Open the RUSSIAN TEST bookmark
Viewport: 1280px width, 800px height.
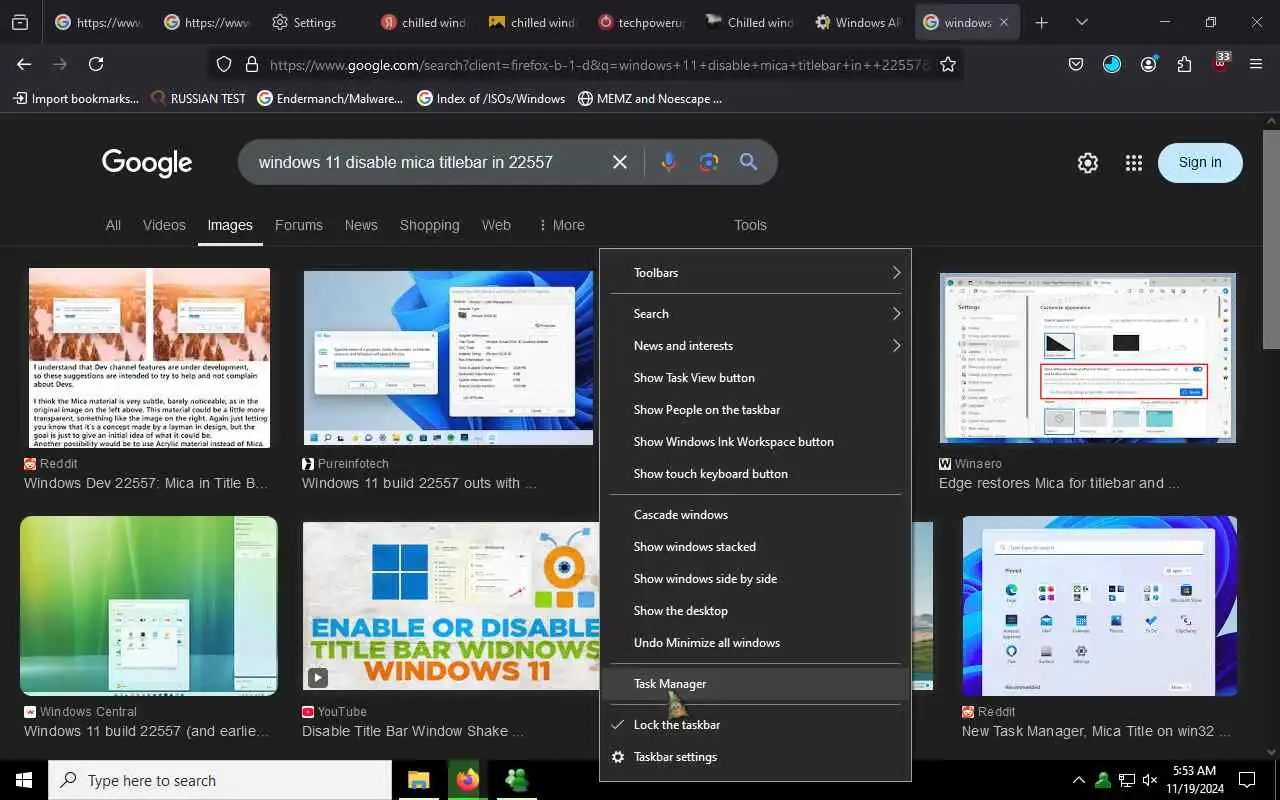(198, 99)
